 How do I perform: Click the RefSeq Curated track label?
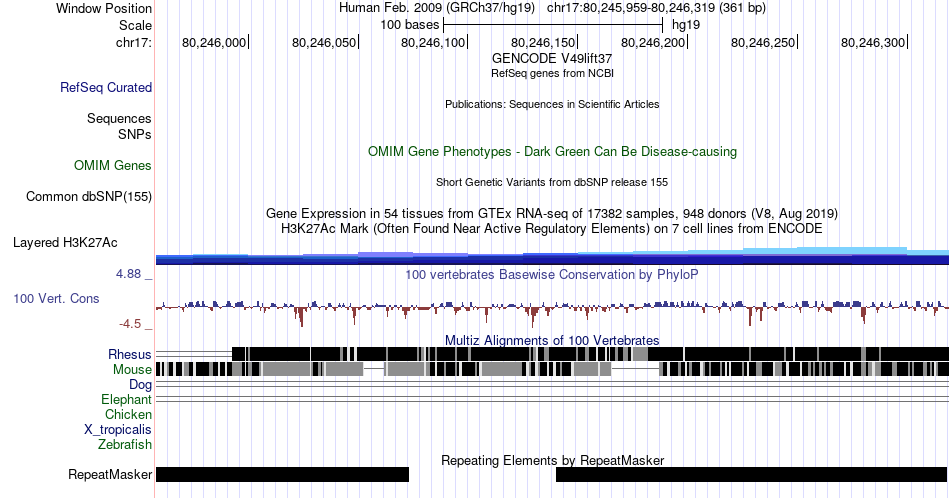click(105, 87)
